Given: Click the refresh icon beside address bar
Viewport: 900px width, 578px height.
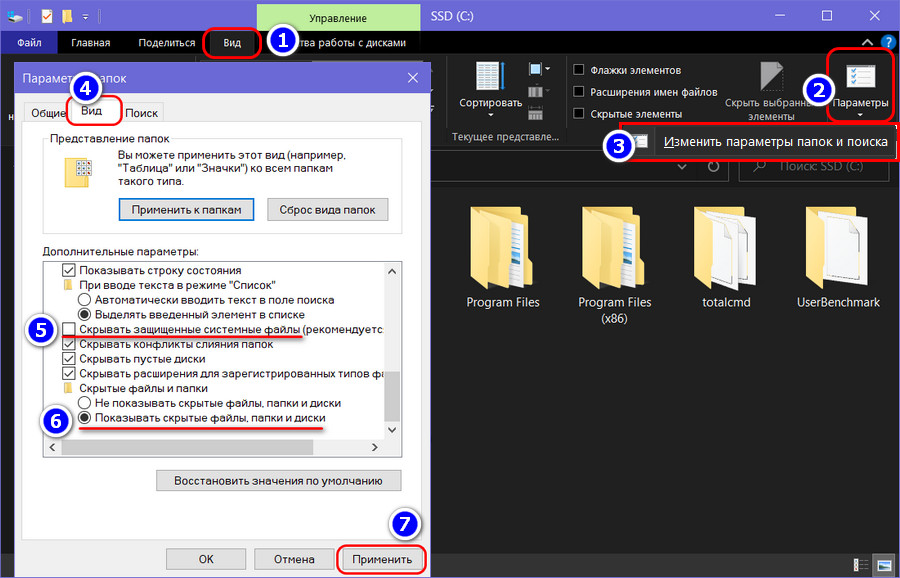Looking at the screenshot, I should tap(713, 167).
